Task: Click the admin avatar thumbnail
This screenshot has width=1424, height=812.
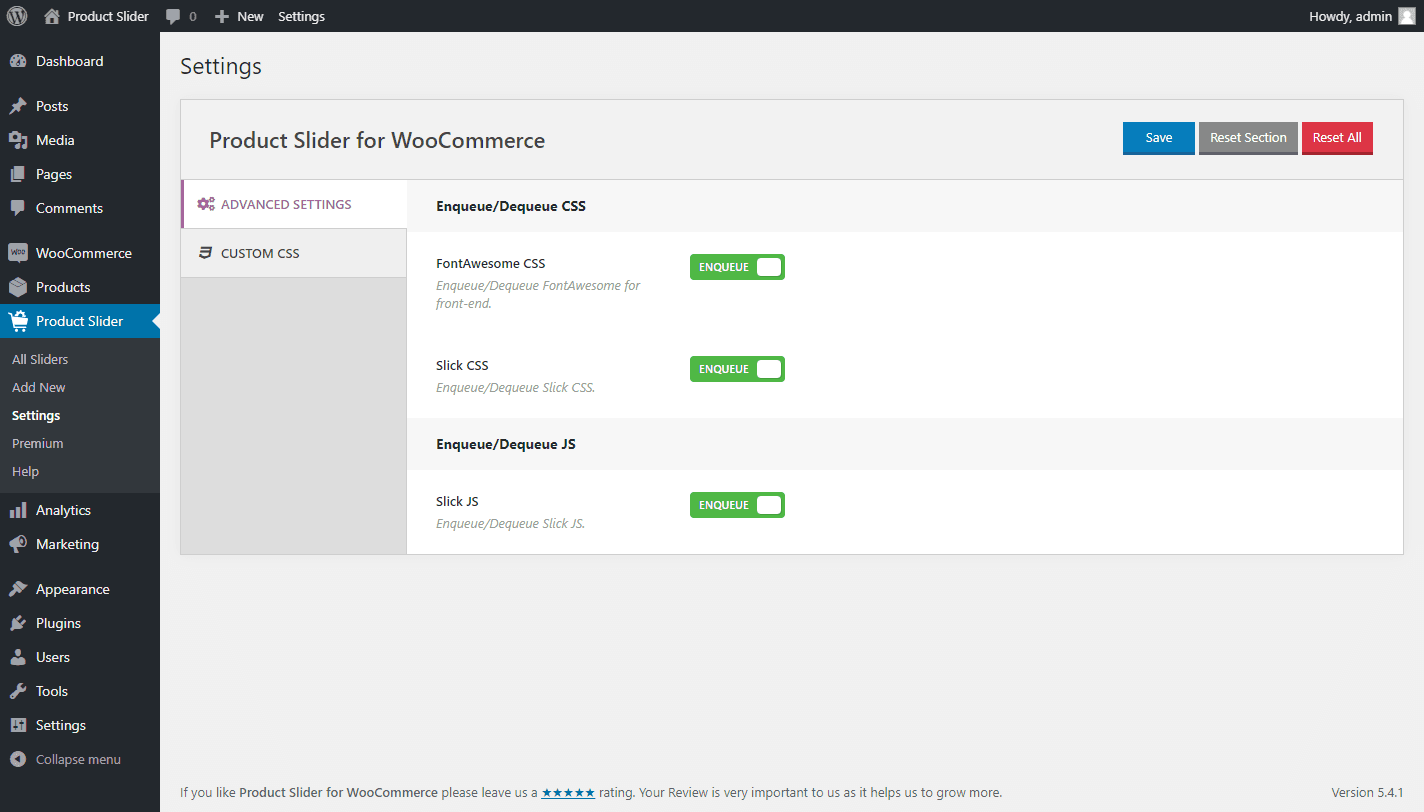Action: 1406,16
